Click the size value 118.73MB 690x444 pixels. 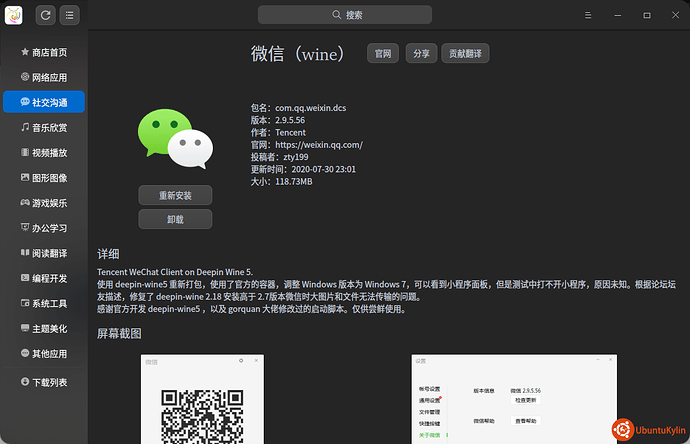294,182
